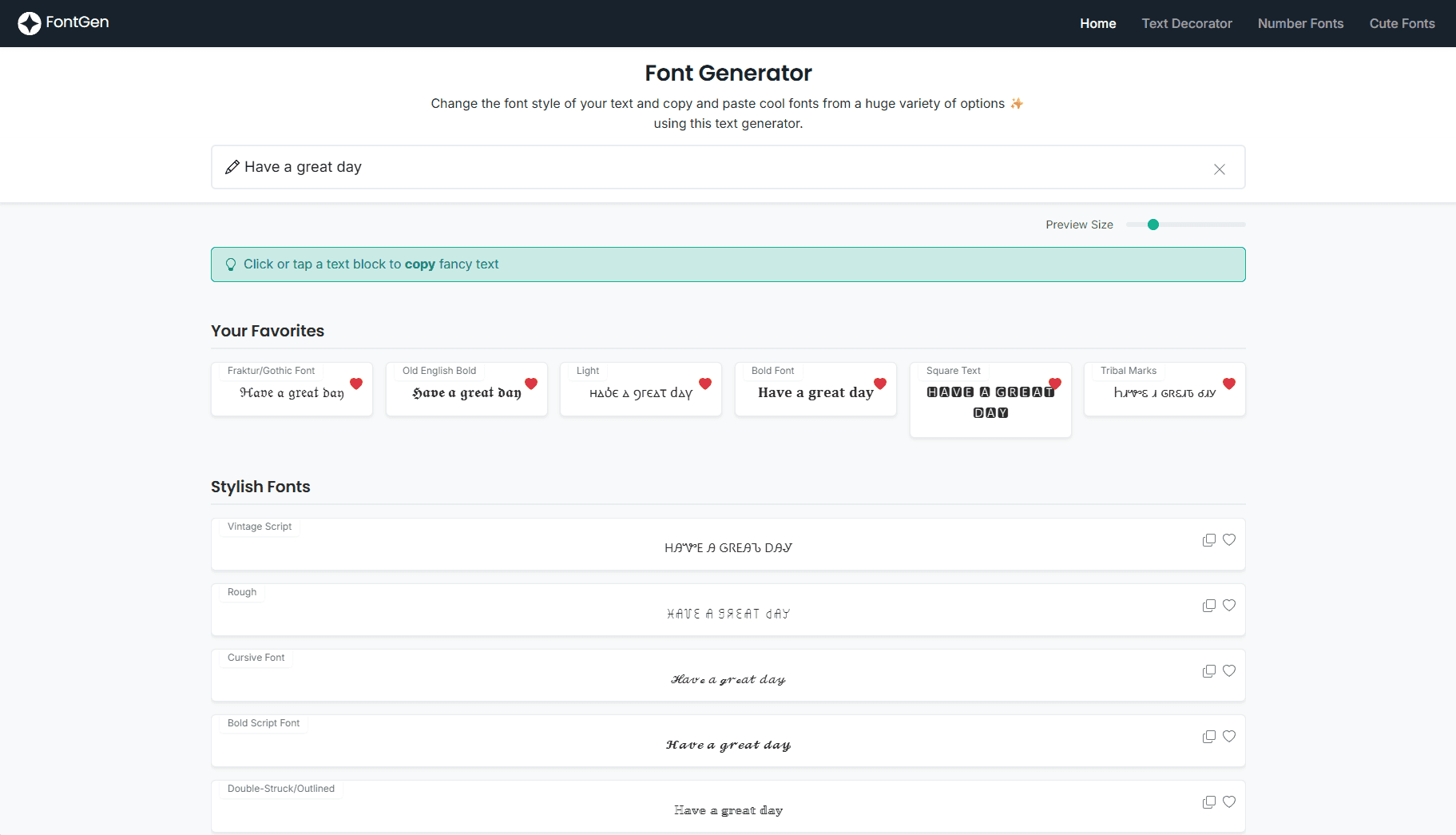
Task: Go to Number Fonts in navigation
Action: click(1300, 23)
